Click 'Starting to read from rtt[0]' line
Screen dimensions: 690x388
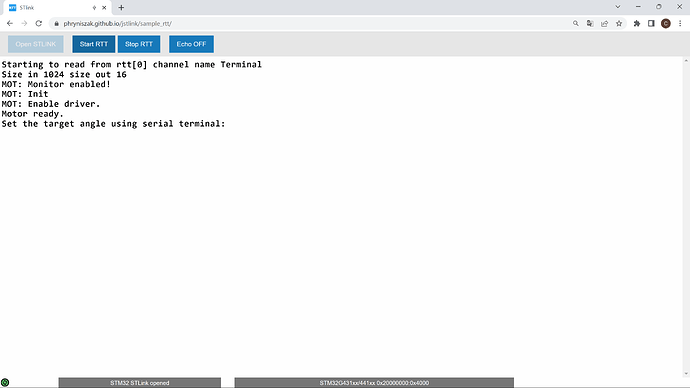coord(132,65)
